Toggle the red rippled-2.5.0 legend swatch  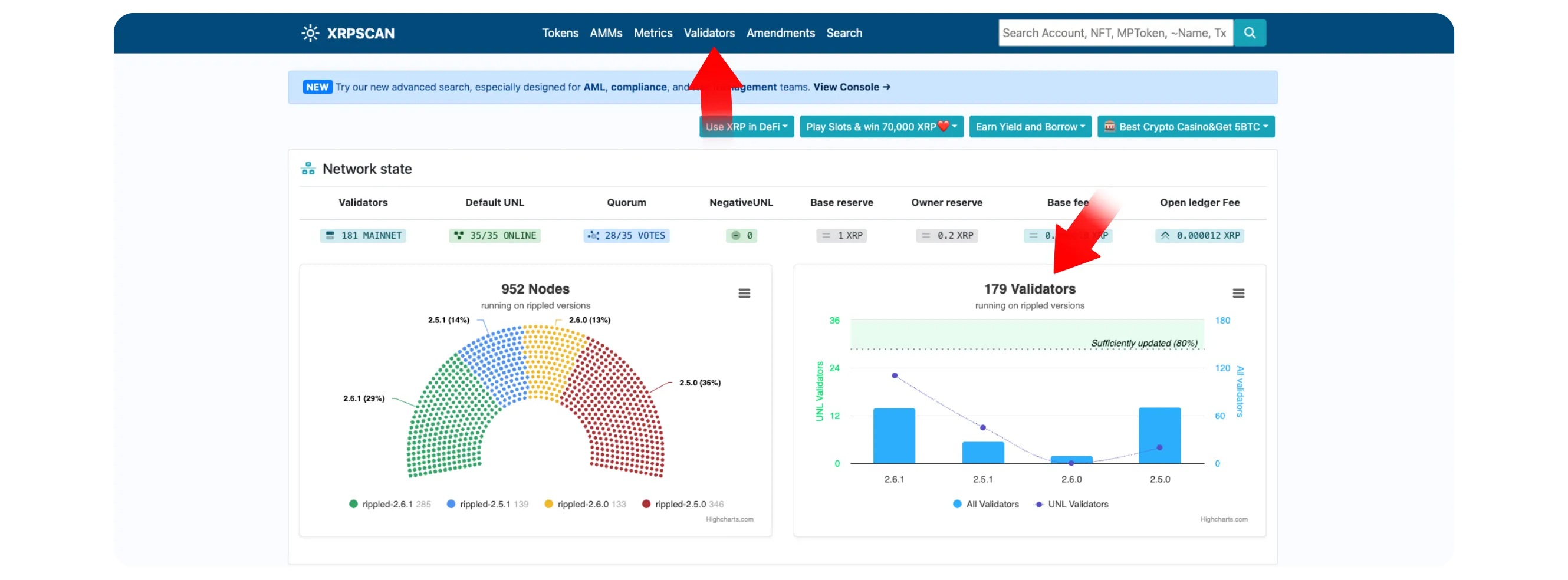click(646, 504)
